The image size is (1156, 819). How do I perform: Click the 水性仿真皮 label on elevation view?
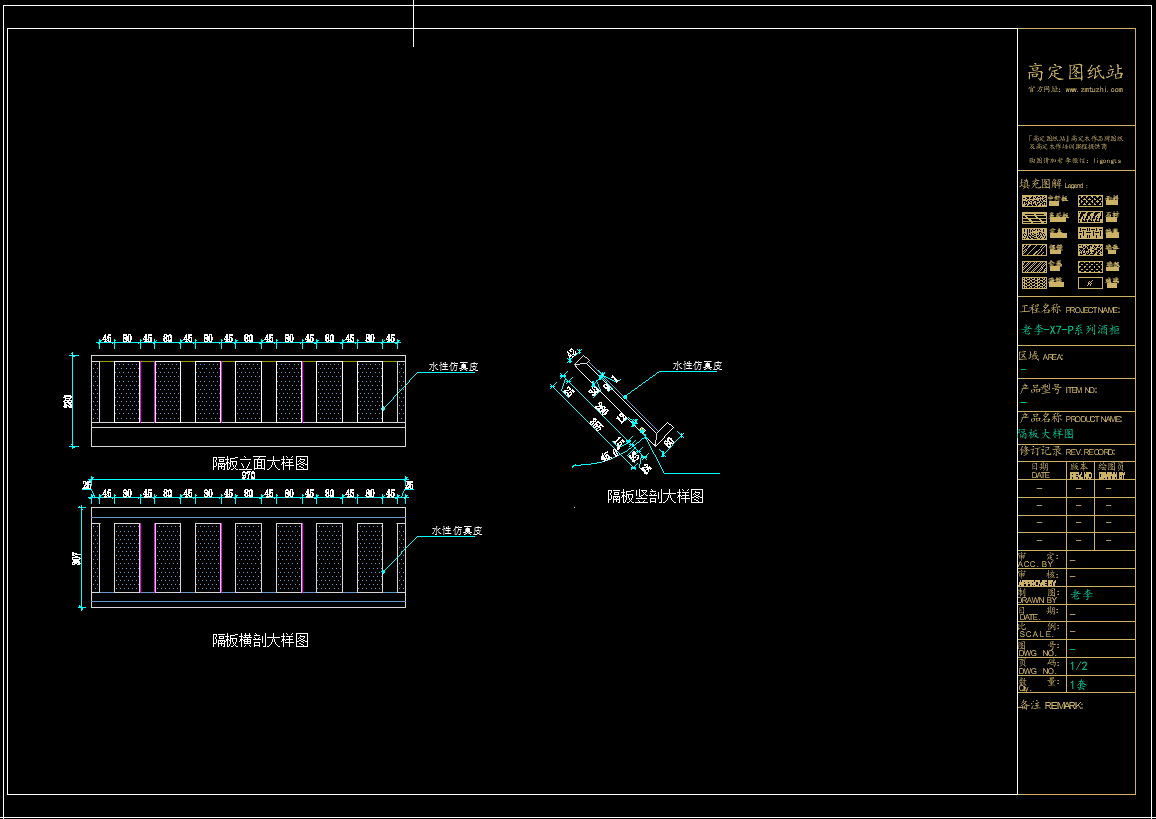453,367
